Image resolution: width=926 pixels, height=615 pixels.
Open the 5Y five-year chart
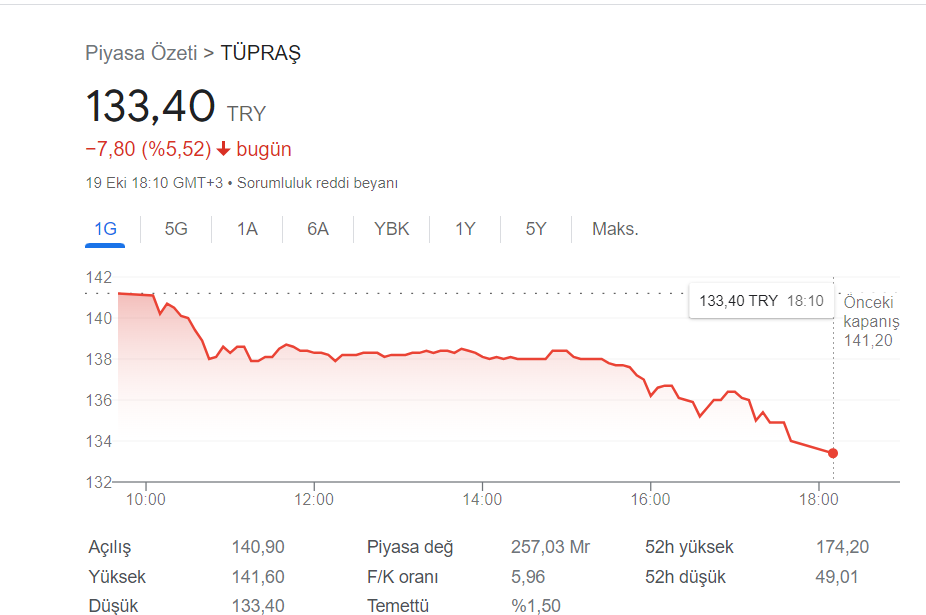(535, 228)
